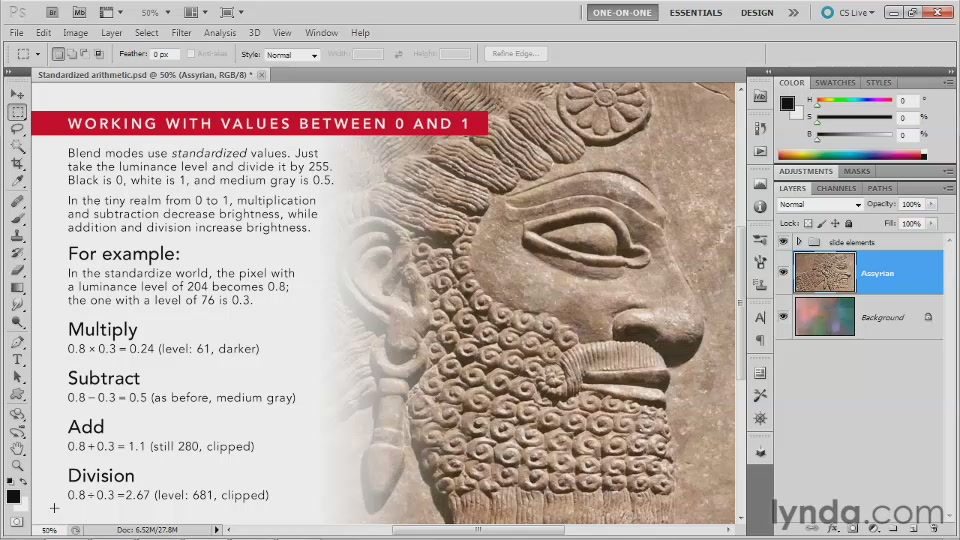
Task: Select the Eraser tool
Action: point(17,270)
